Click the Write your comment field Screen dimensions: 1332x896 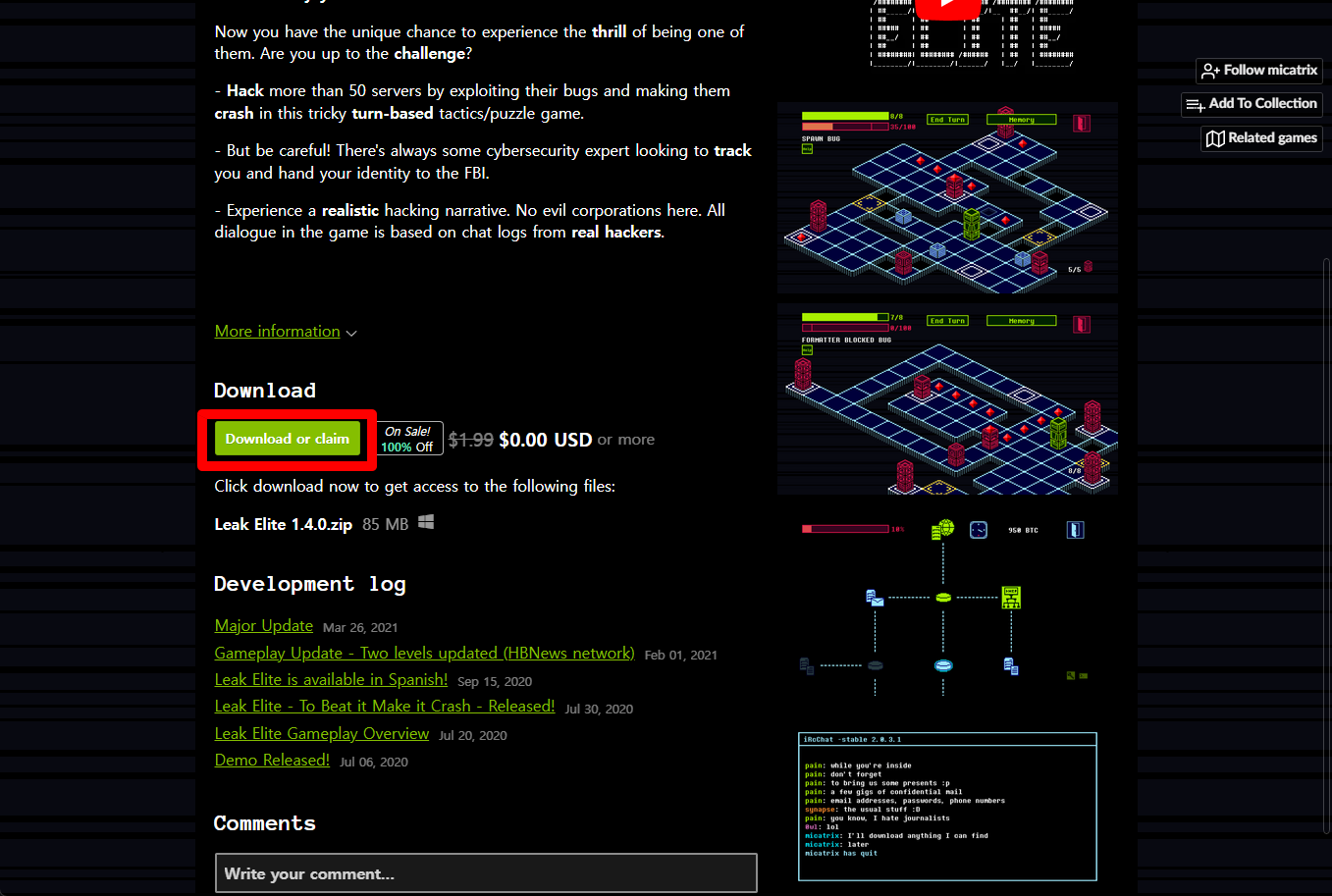(x=486, y=873)
